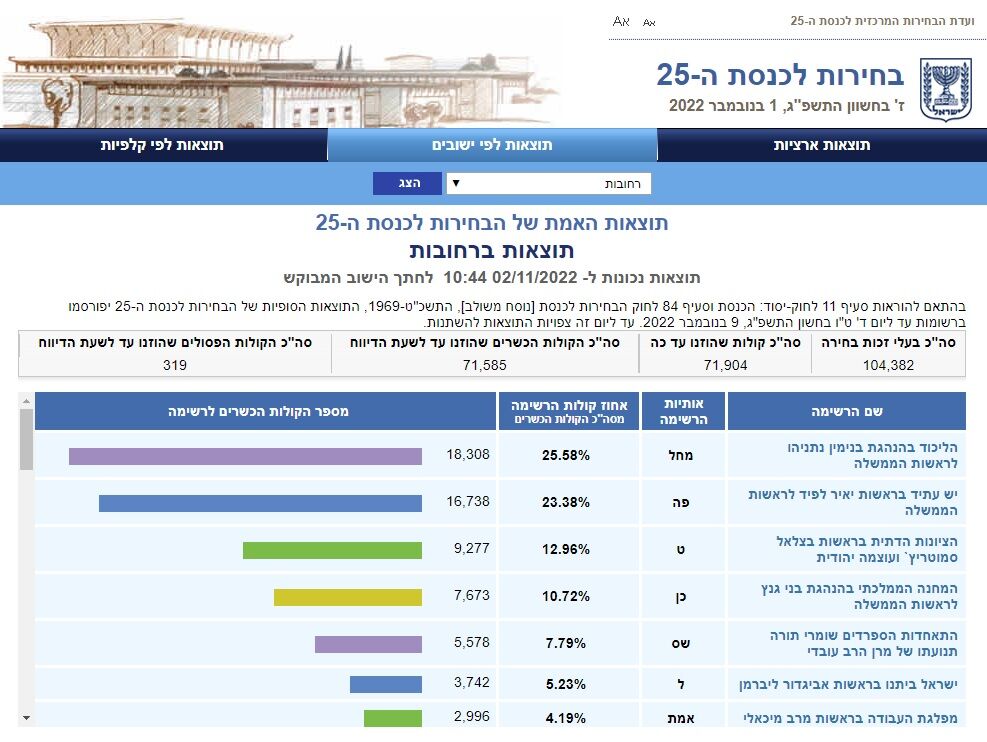Increase text size with the larger A icon
987x742 pixels.
click(x=621, y=21)
